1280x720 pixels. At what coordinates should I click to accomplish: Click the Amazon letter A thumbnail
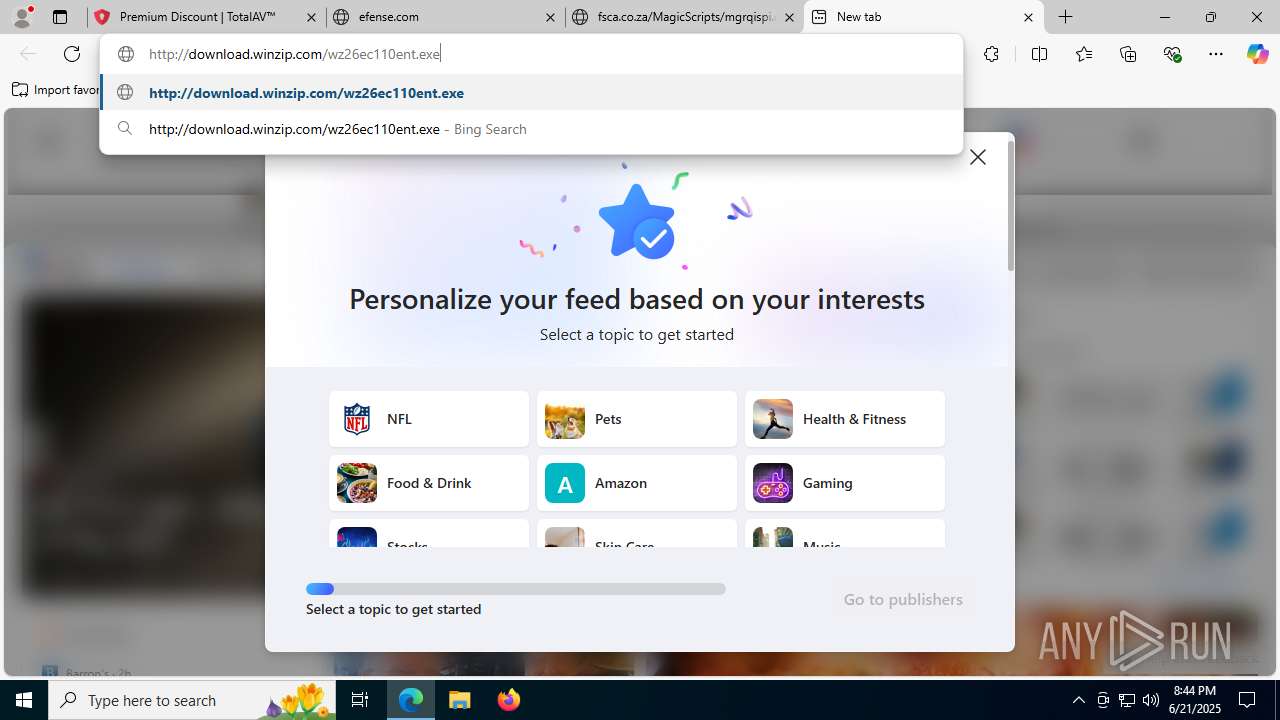pos(565,483)
